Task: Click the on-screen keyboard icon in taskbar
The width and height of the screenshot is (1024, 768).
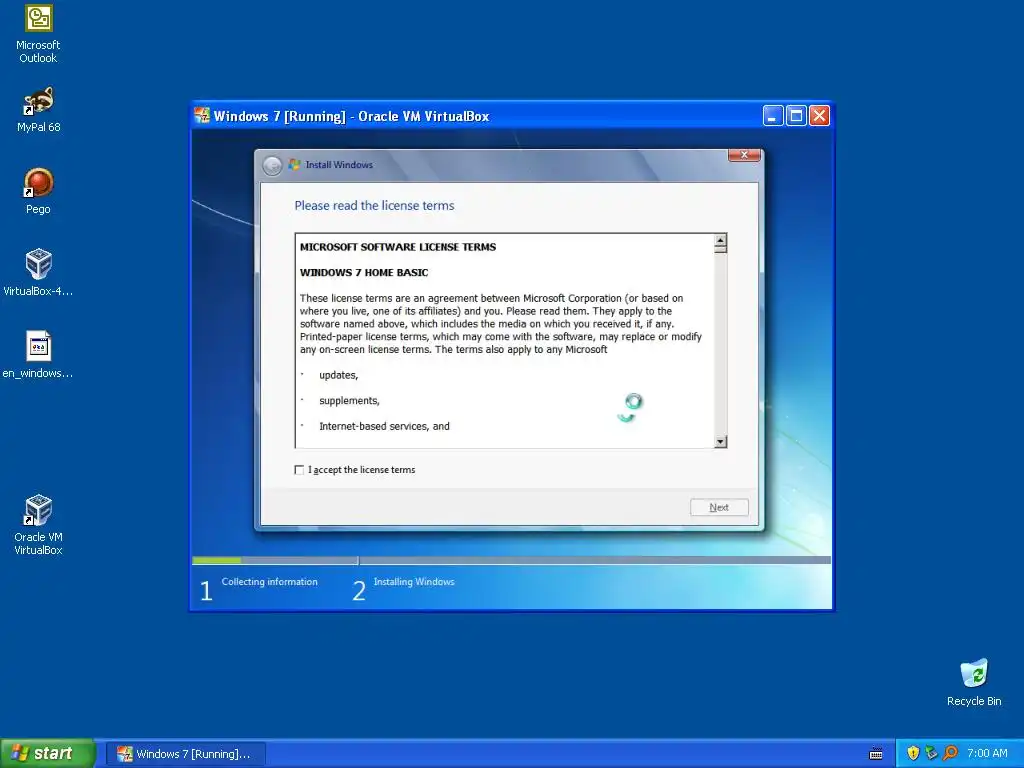Action: tap(876, 754)
